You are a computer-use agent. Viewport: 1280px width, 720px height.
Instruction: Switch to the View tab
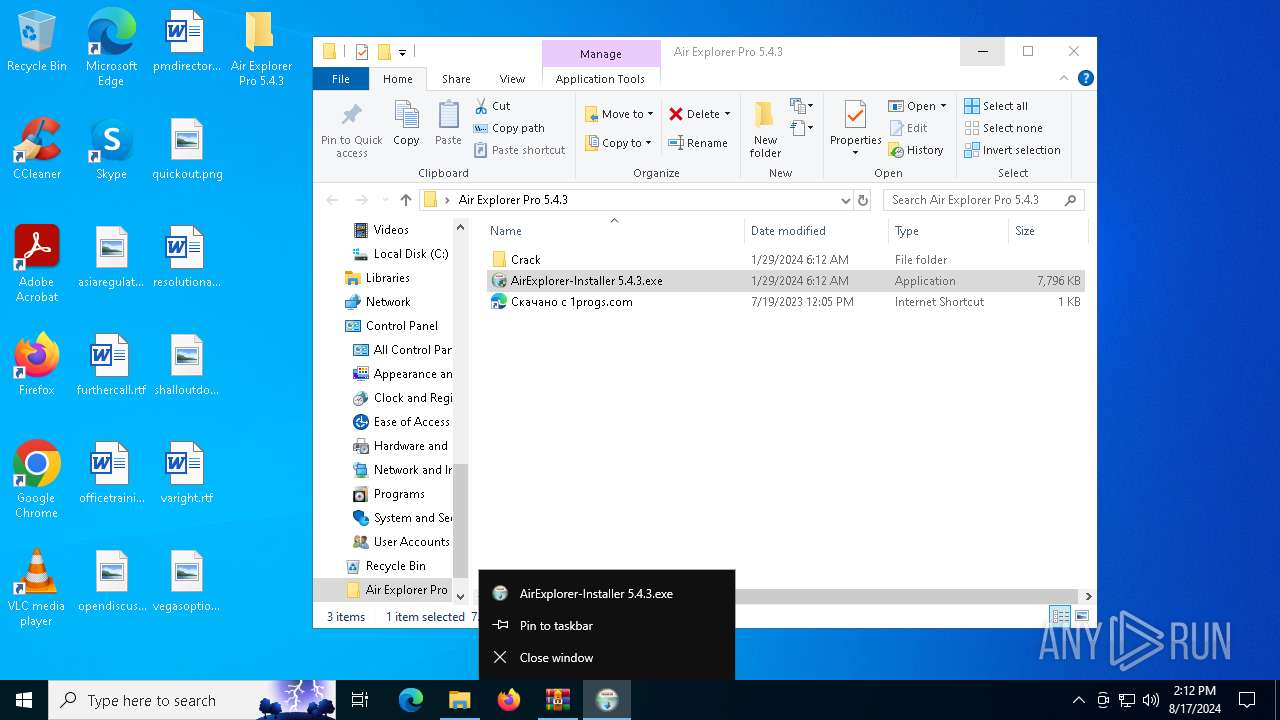(x=512, y=79)
